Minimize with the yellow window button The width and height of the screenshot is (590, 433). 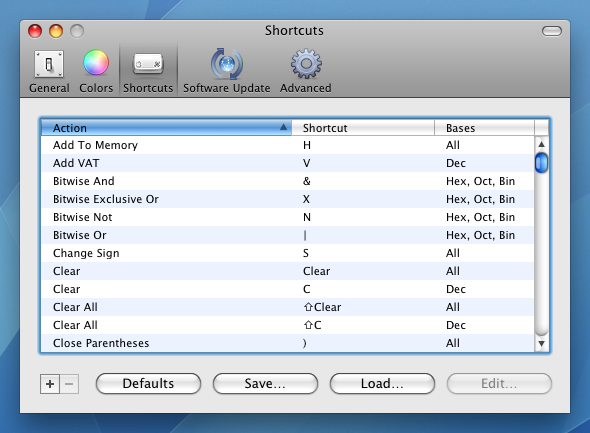(x=56, y=31)
